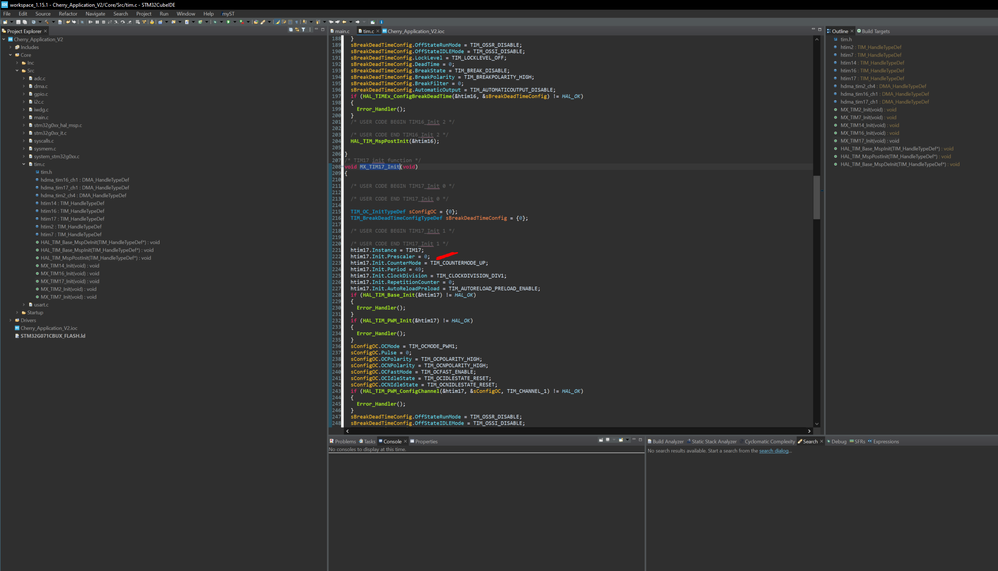
Task: Toggle Link with Editor in Project Explorer
Action: pyautogui.click(x=297, y=30)
